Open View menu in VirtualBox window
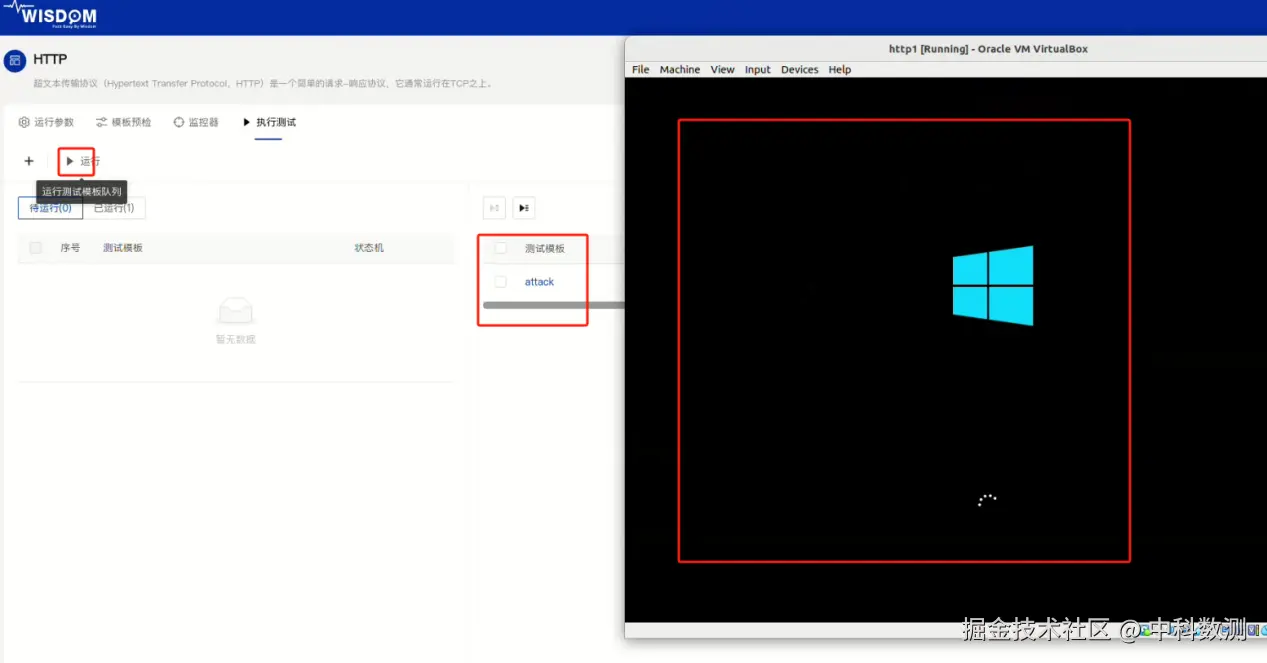The height and width of the screenshot is (663, 1267). tap(723, 70)
